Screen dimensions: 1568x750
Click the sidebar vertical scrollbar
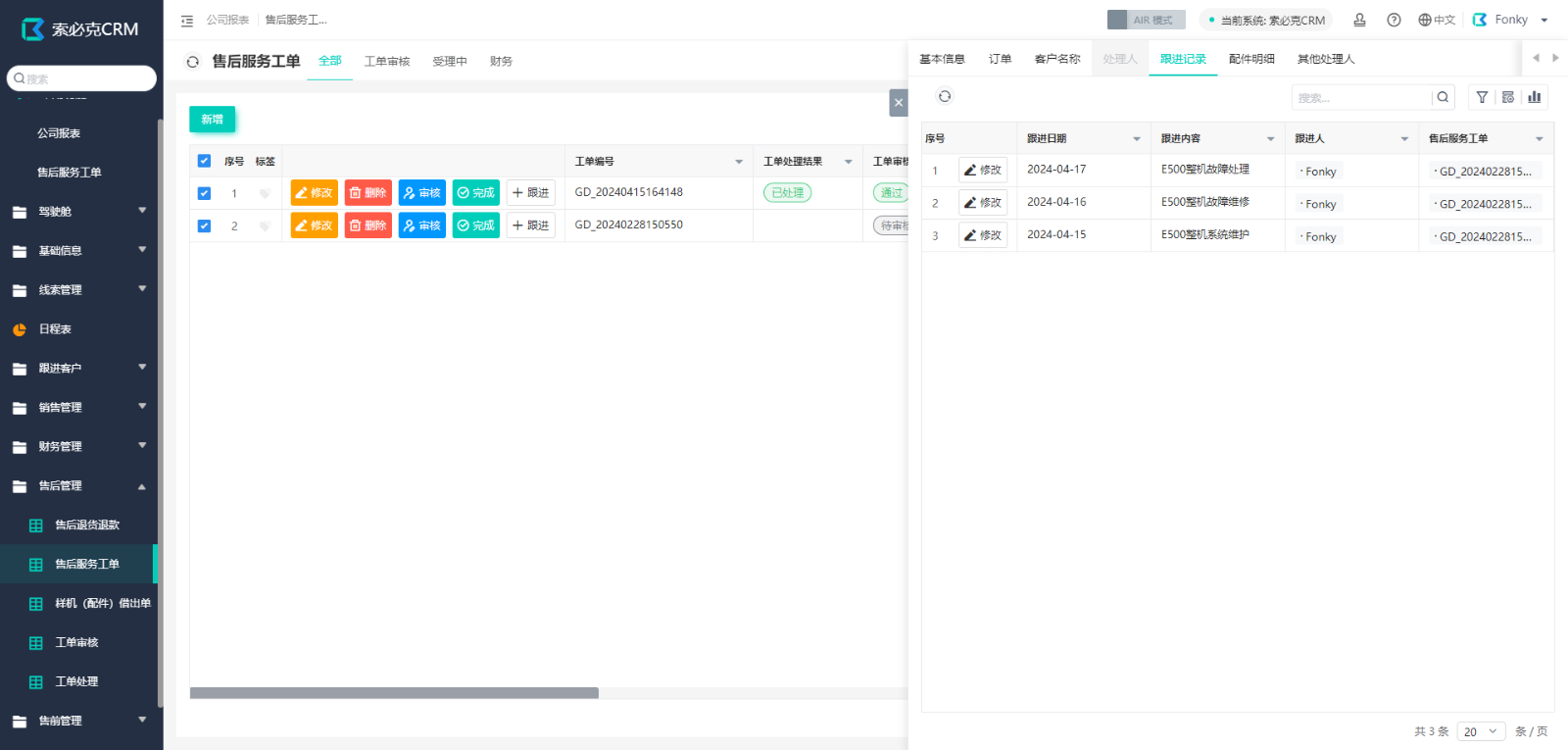click(x=160, y=412)
